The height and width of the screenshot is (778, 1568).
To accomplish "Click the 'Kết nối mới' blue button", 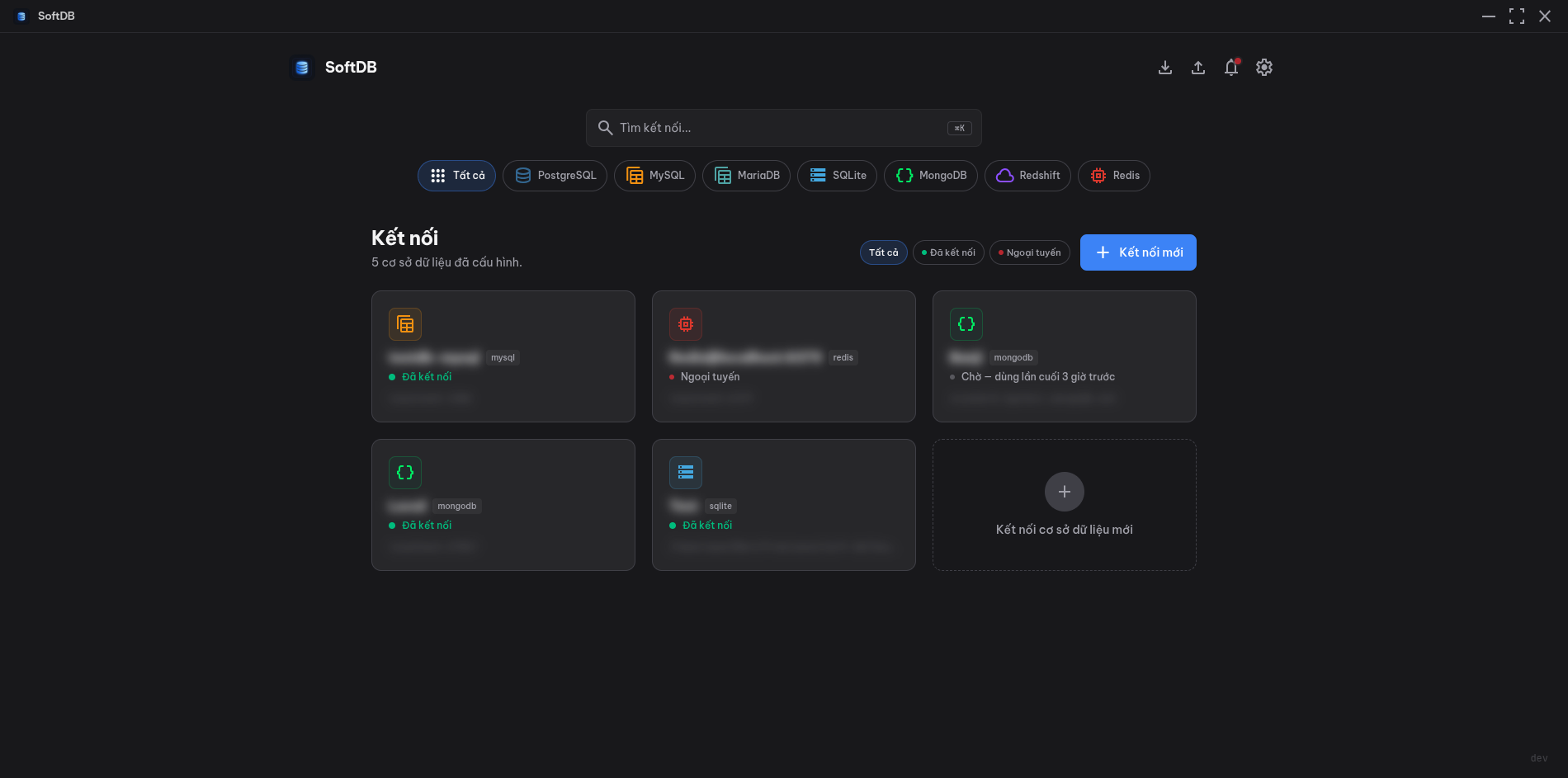I will tap(1137, 252).
